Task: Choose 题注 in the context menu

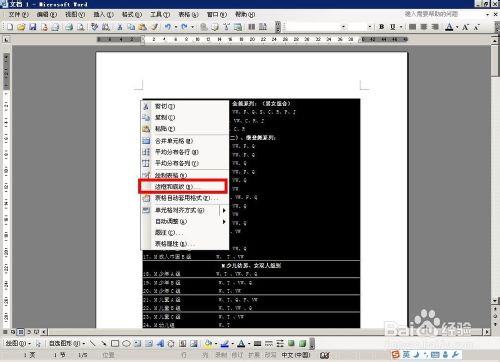Action: pyautogui.click(x=185, y=233)
